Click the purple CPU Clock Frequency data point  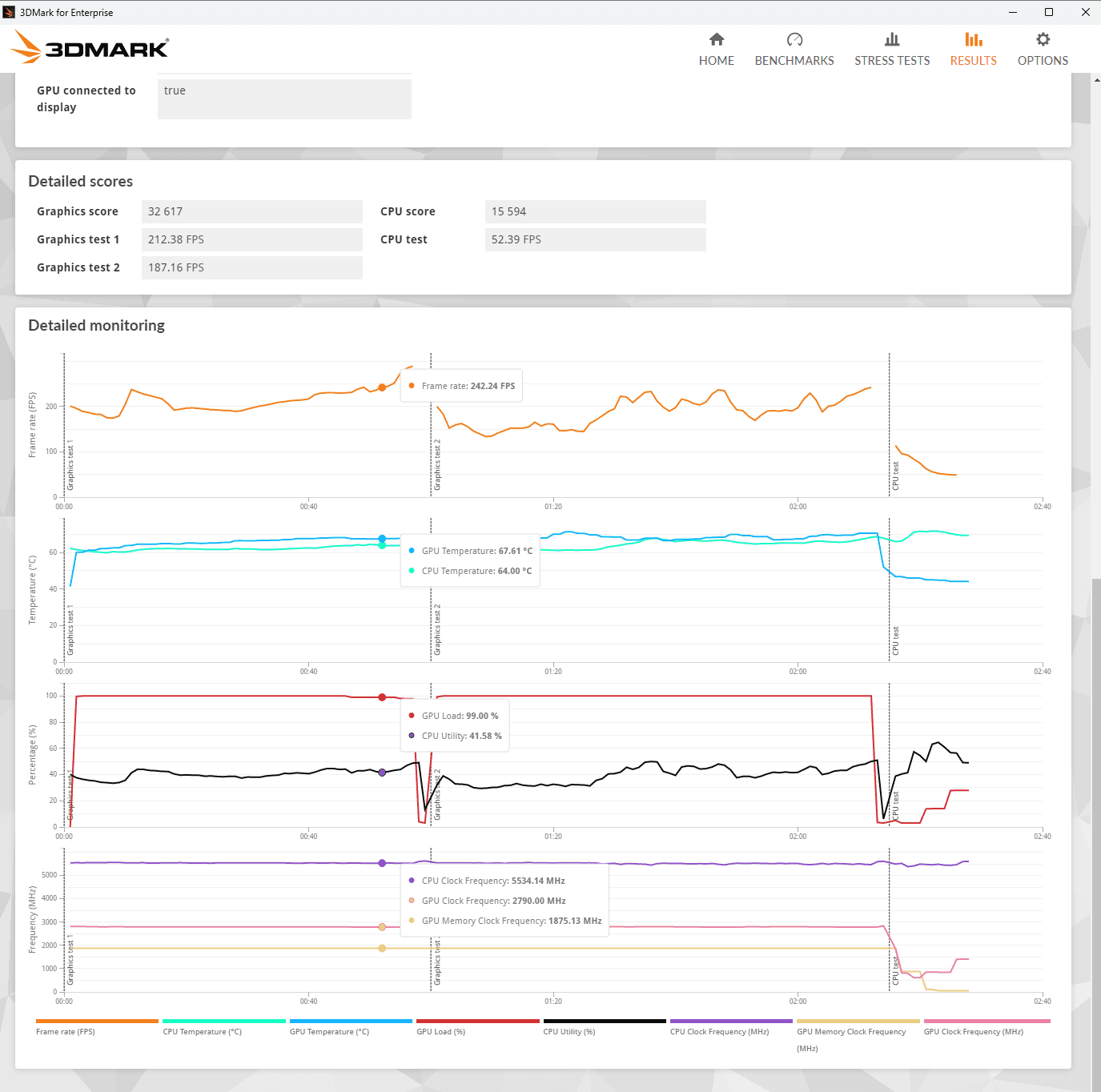(382, 863)
